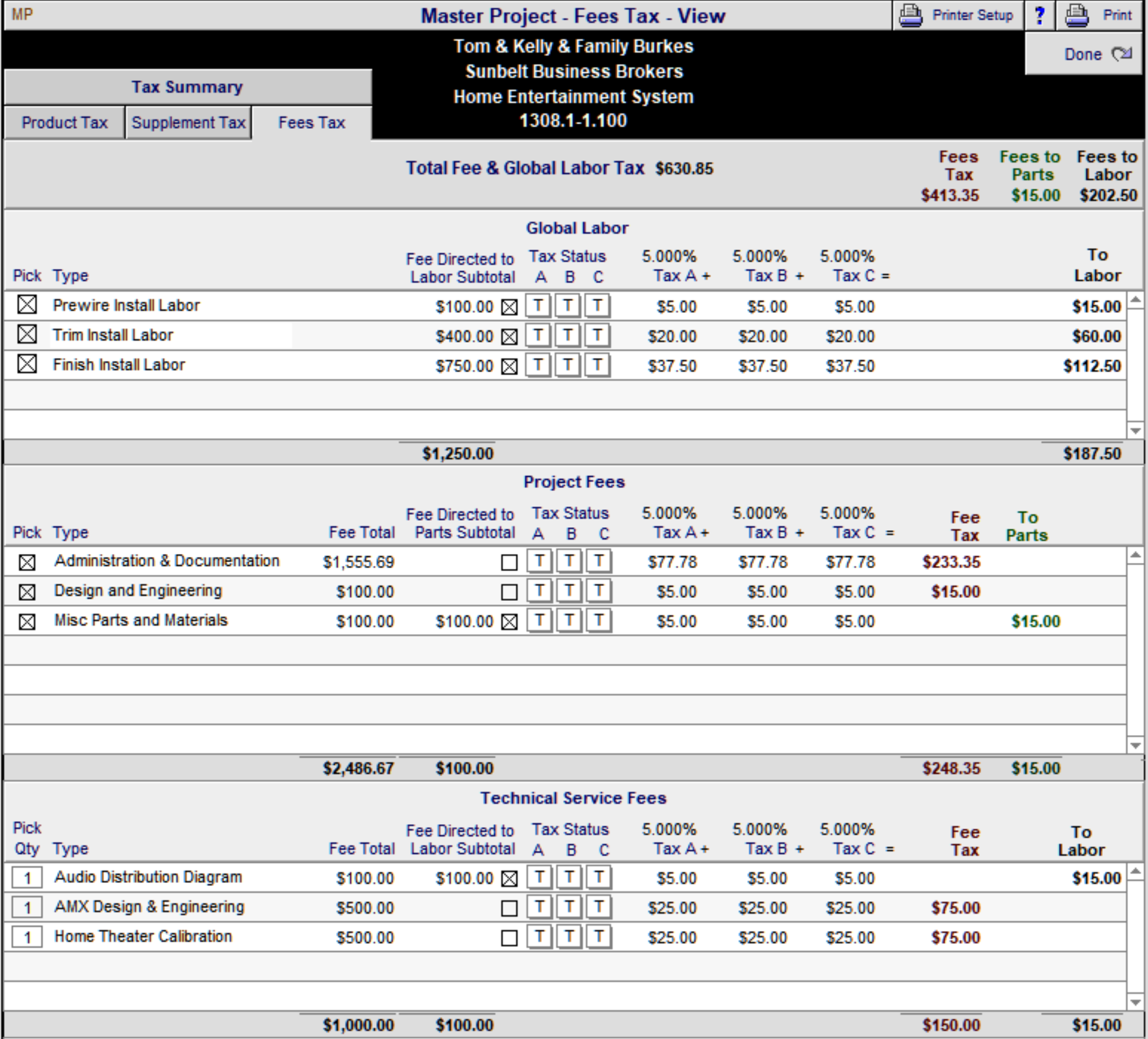Click the $233.35 fee tax value

(951, 562)
